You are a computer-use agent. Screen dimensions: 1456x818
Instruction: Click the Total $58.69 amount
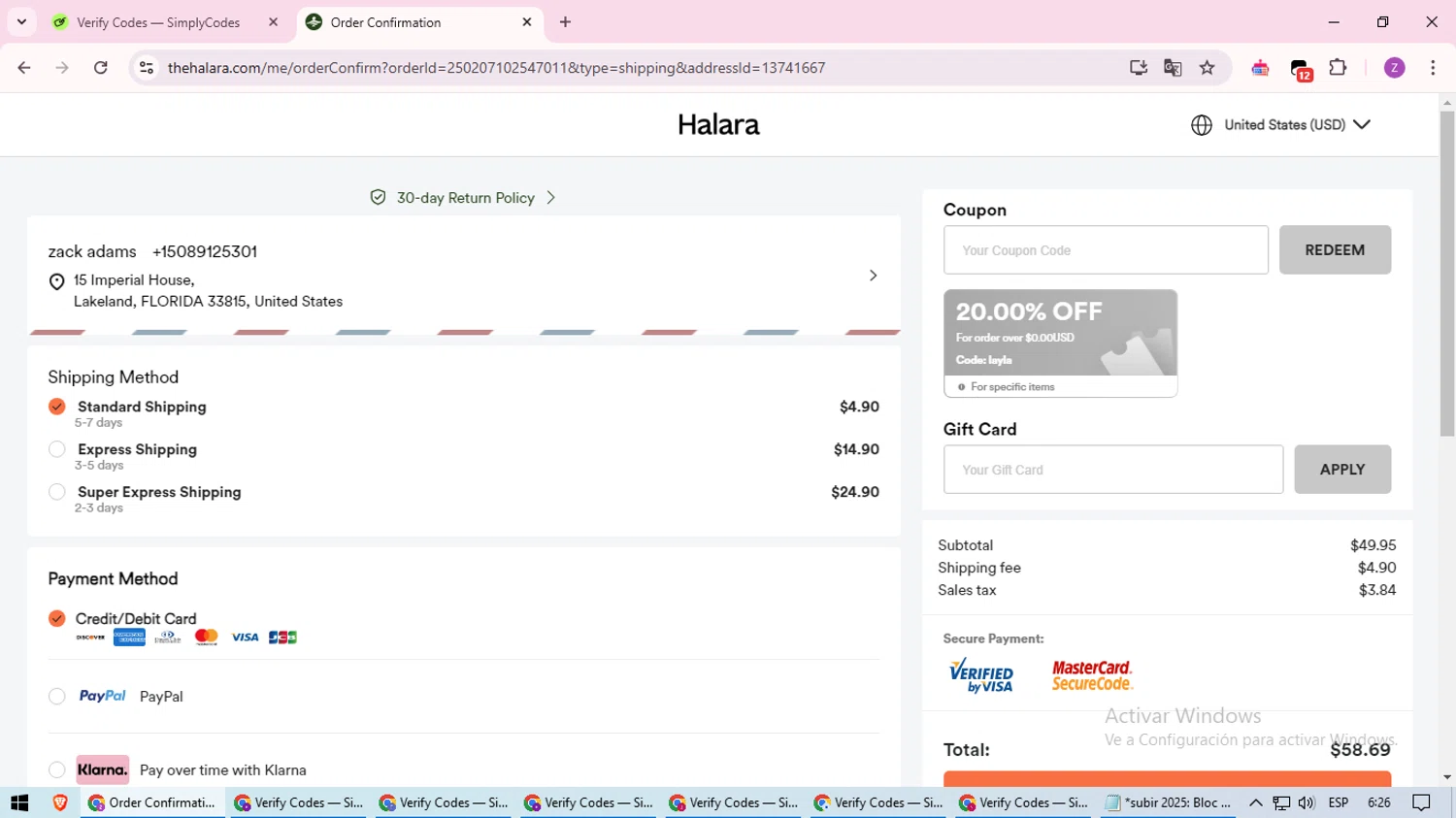[x=1360, y=749]
